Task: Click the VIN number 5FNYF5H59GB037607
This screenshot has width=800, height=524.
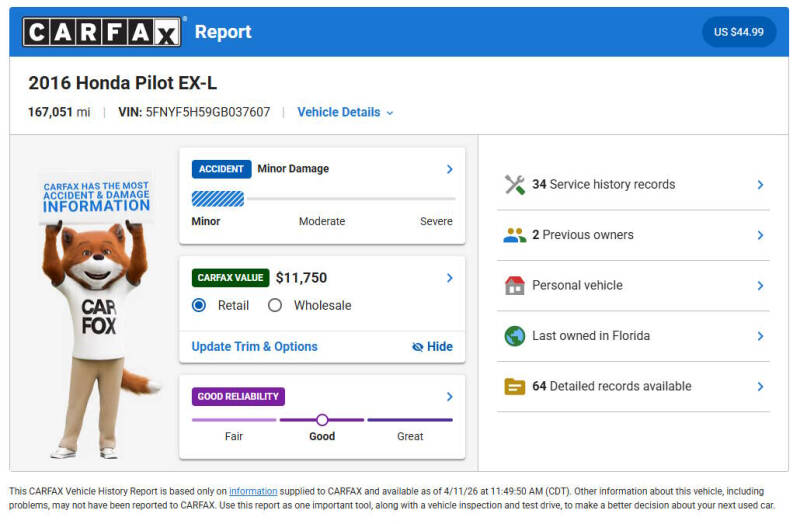Action: [x=208, y=112]
